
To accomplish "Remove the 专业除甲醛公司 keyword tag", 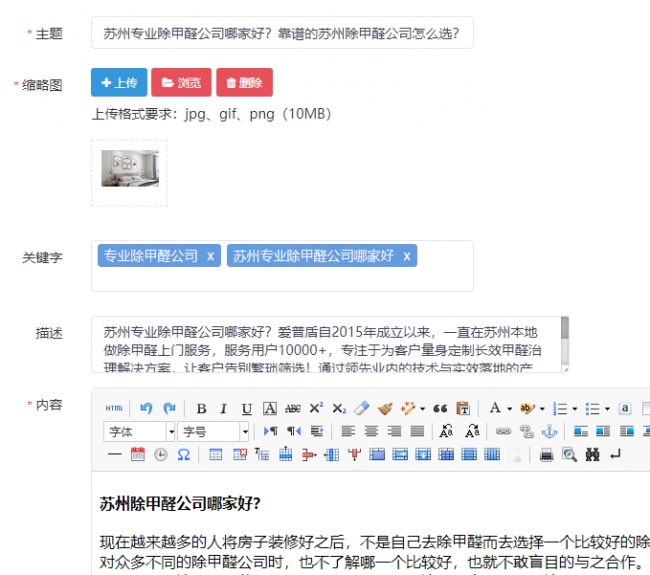I will point(211,256).
